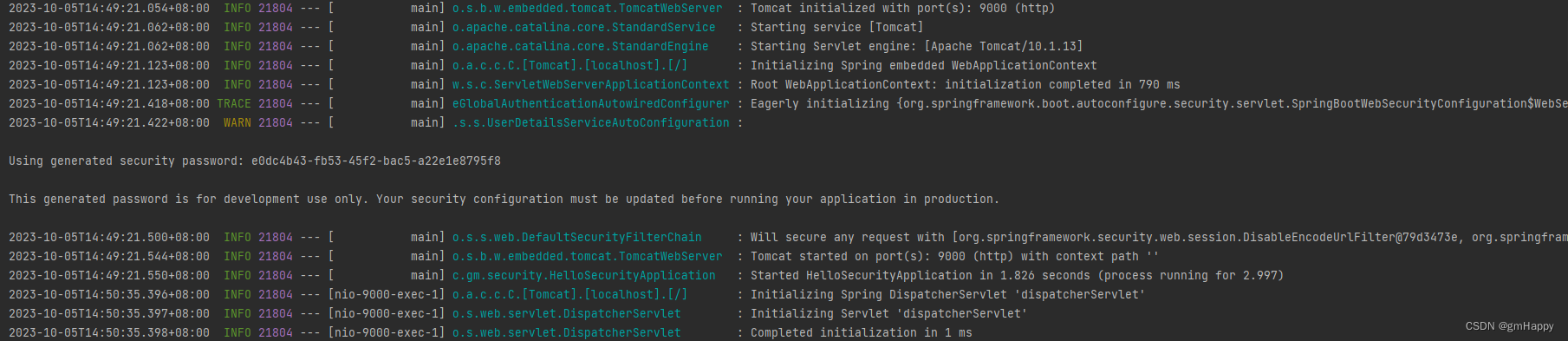Click "Initializing Spring DispatcherServlet 'dispatcherServlet'" message
1568x341 pixels.
(947, 295)
